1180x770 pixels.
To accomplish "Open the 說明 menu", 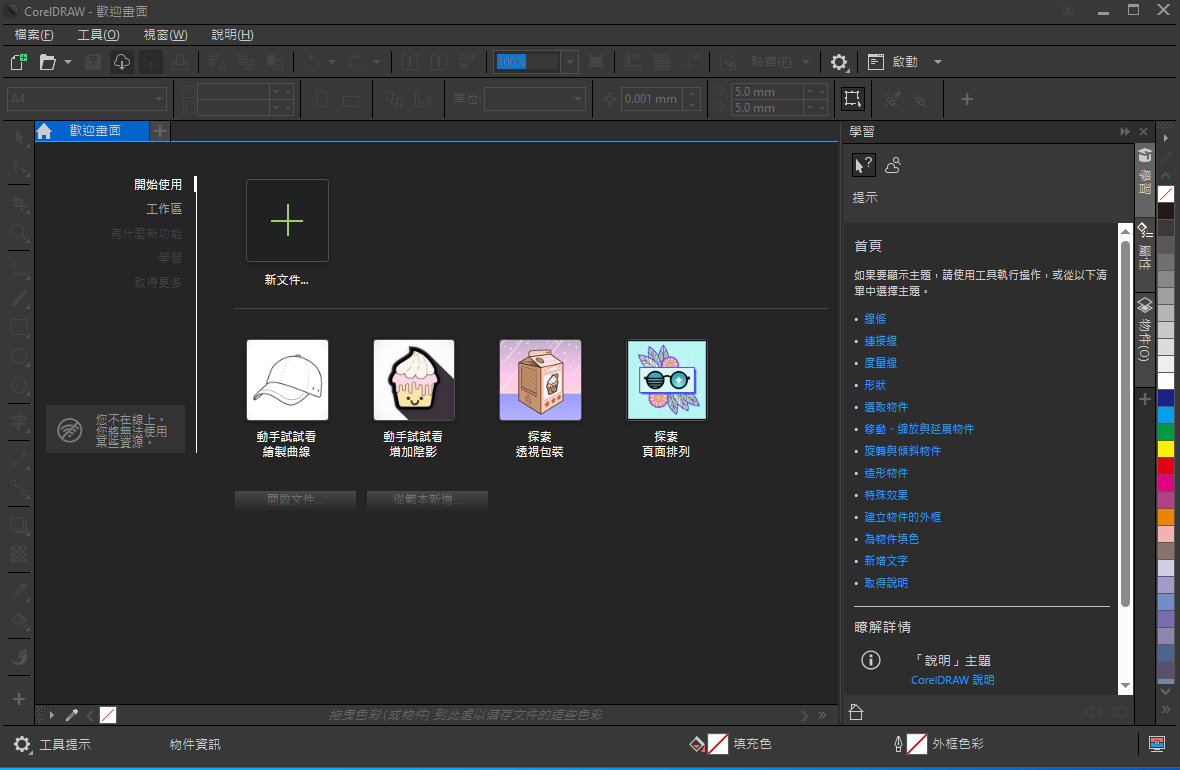I will pos(233,35).
